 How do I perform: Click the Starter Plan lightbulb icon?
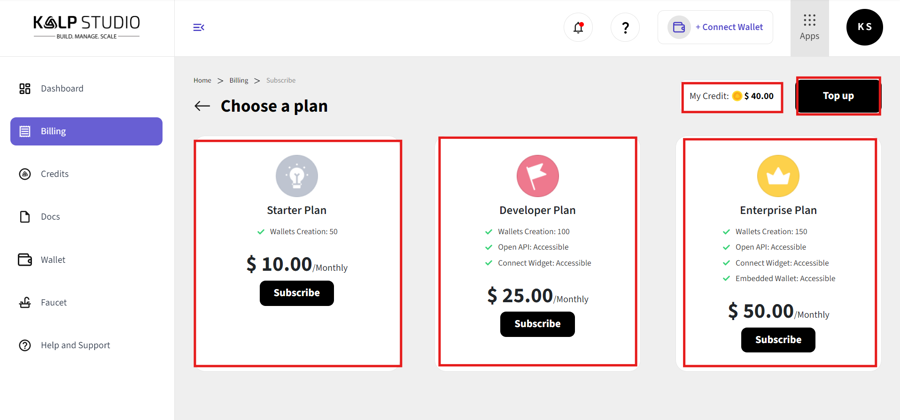tap(297, 176)
